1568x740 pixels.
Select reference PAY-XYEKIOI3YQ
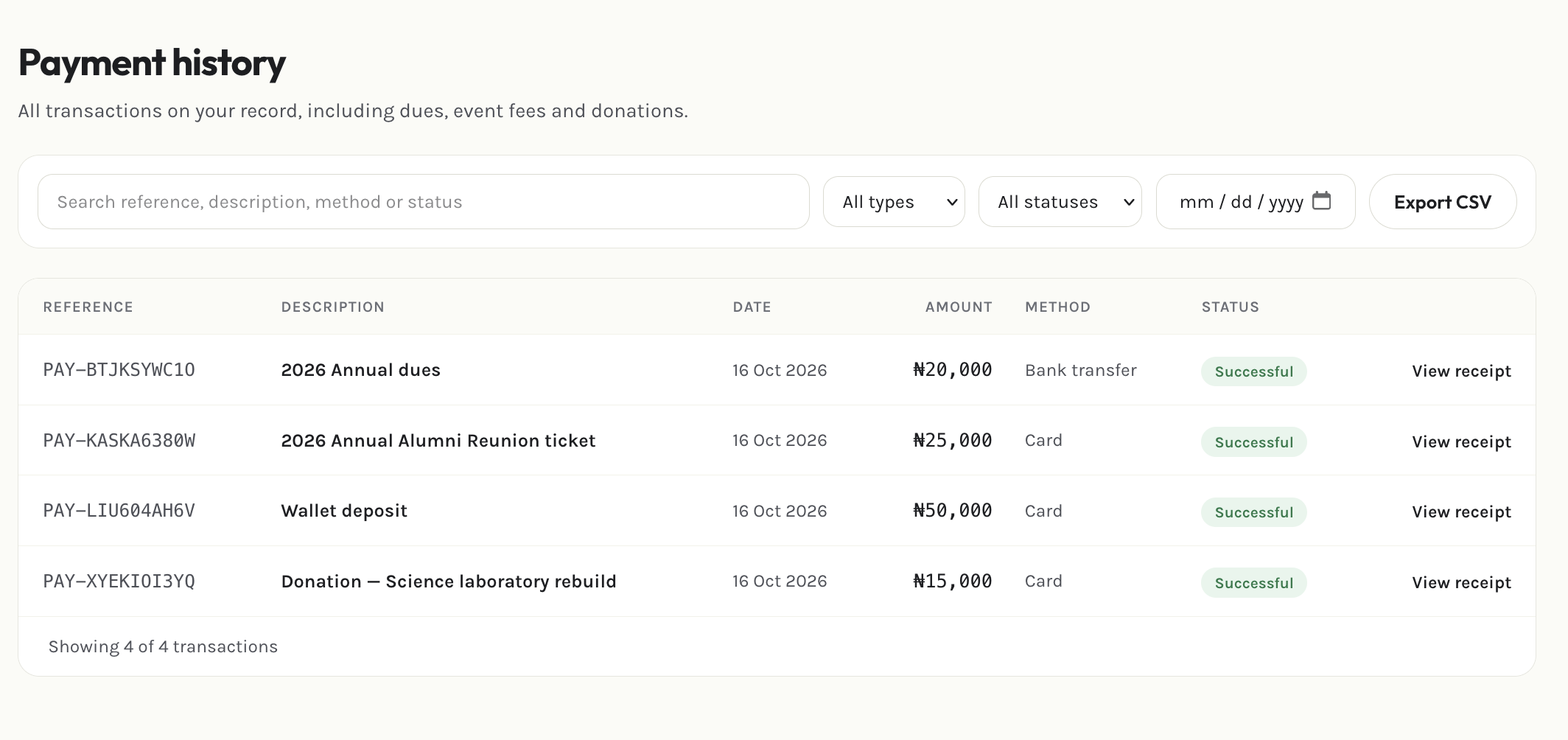tap(119, 582)
